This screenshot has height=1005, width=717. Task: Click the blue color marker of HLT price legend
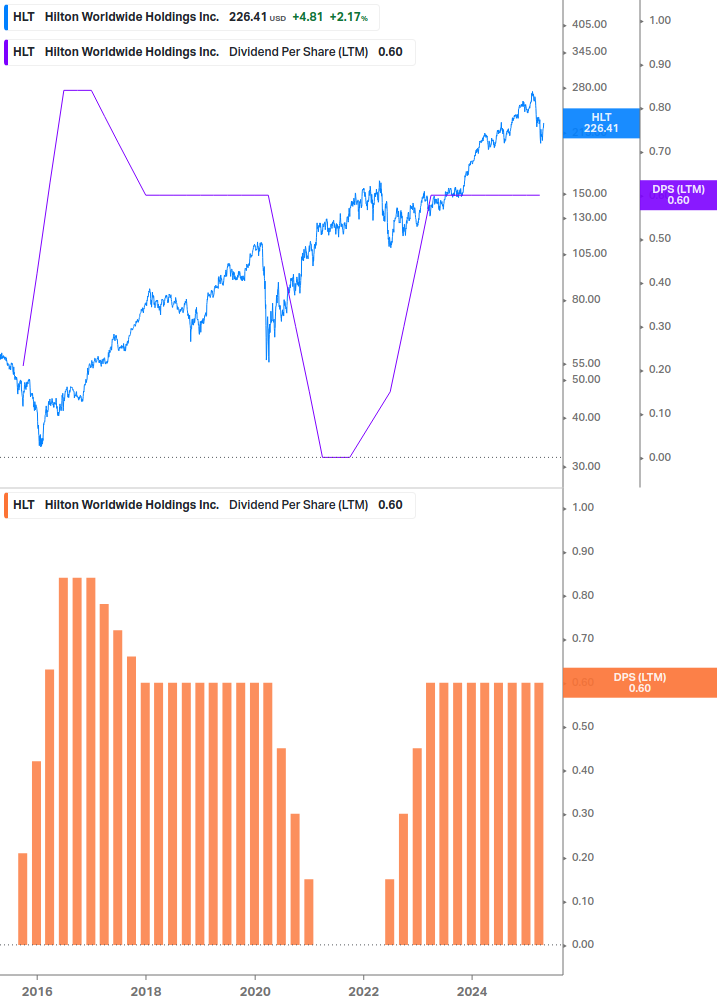[6, 17]
